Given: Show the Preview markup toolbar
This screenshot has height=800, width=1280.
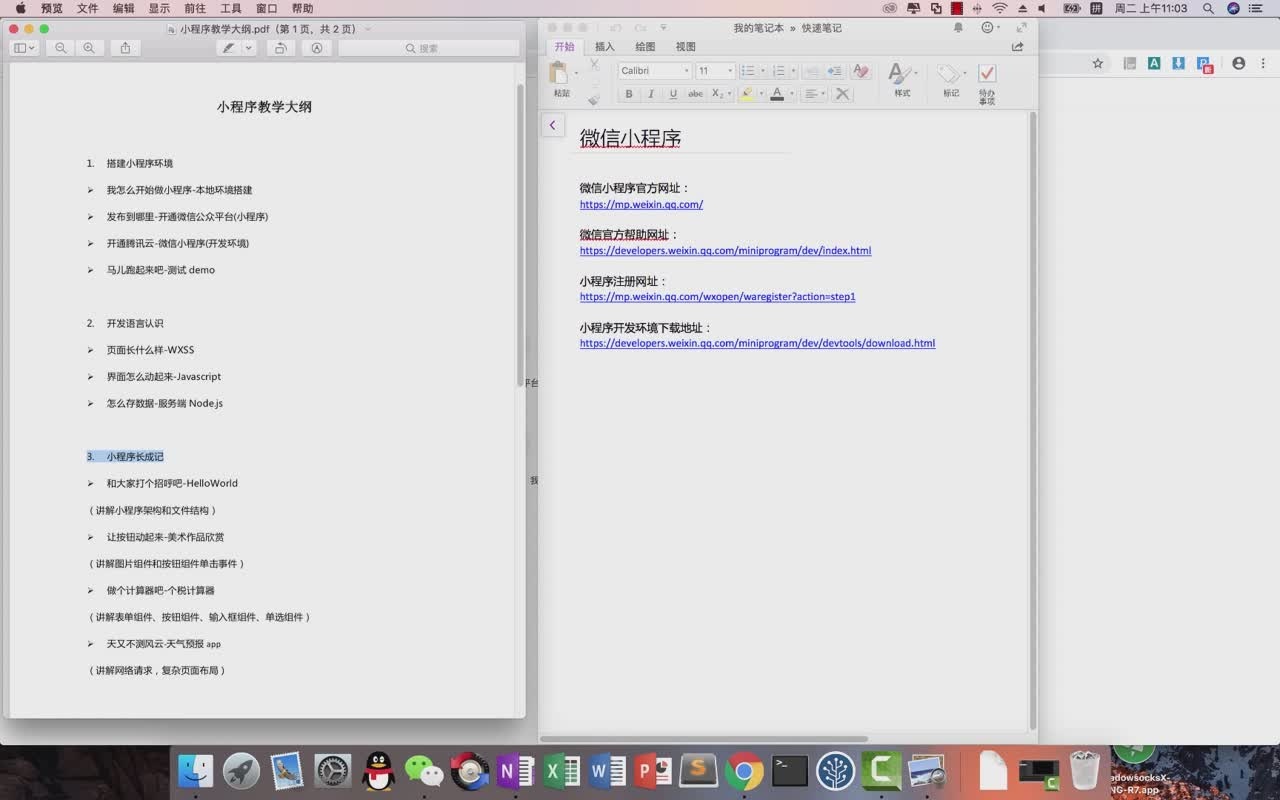Looking at the screenshot, I should coord(317,48).
